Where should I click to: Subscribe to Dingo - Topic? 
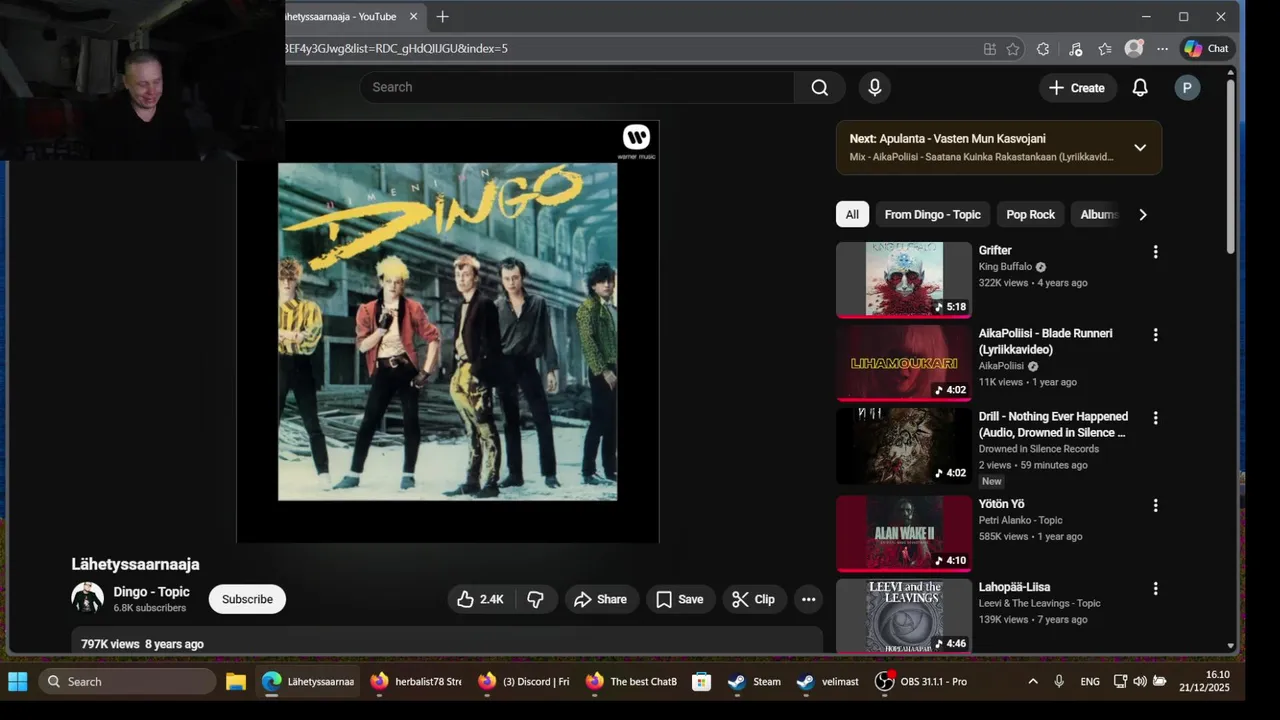pyautogui.click(x=247, y=599)
